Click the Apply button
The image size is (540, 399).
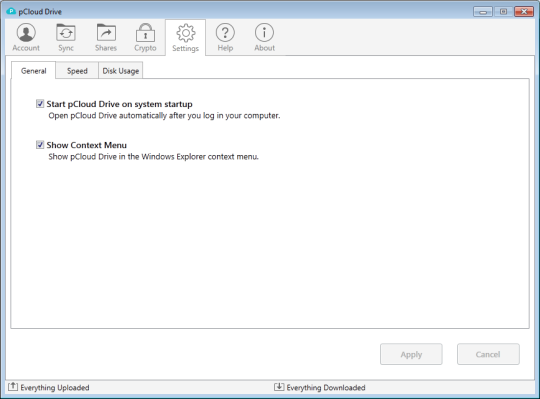(411, 354)
